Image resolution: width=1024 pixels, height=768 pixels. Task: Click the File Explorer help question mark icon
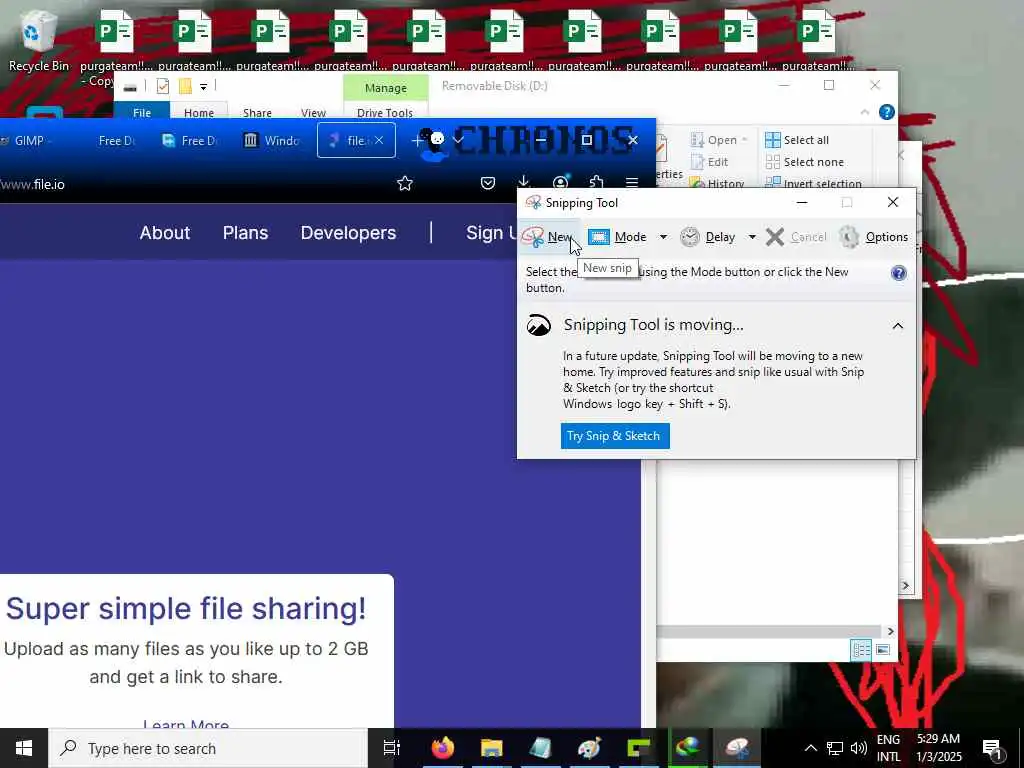pyautogui.click(x=886, y=112)
